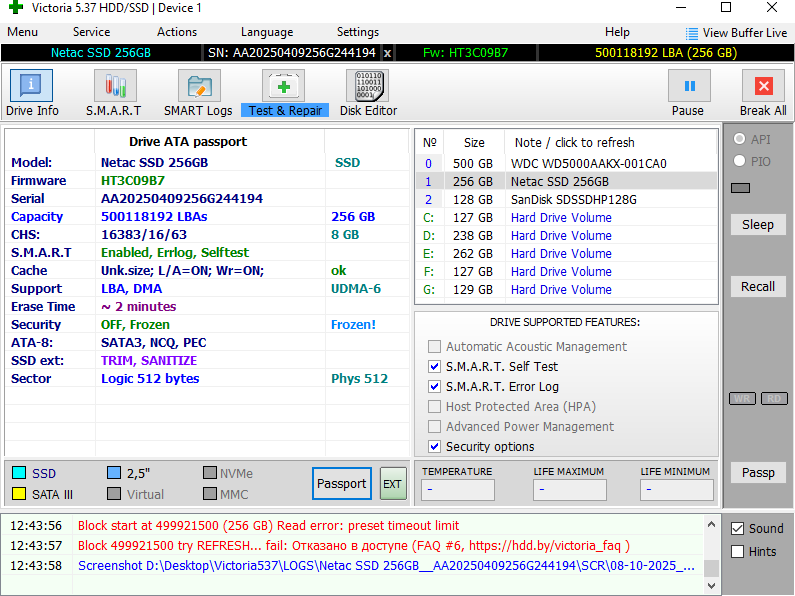
Task: Toggle the Sound checkbox
Action: tap(738, 529)
